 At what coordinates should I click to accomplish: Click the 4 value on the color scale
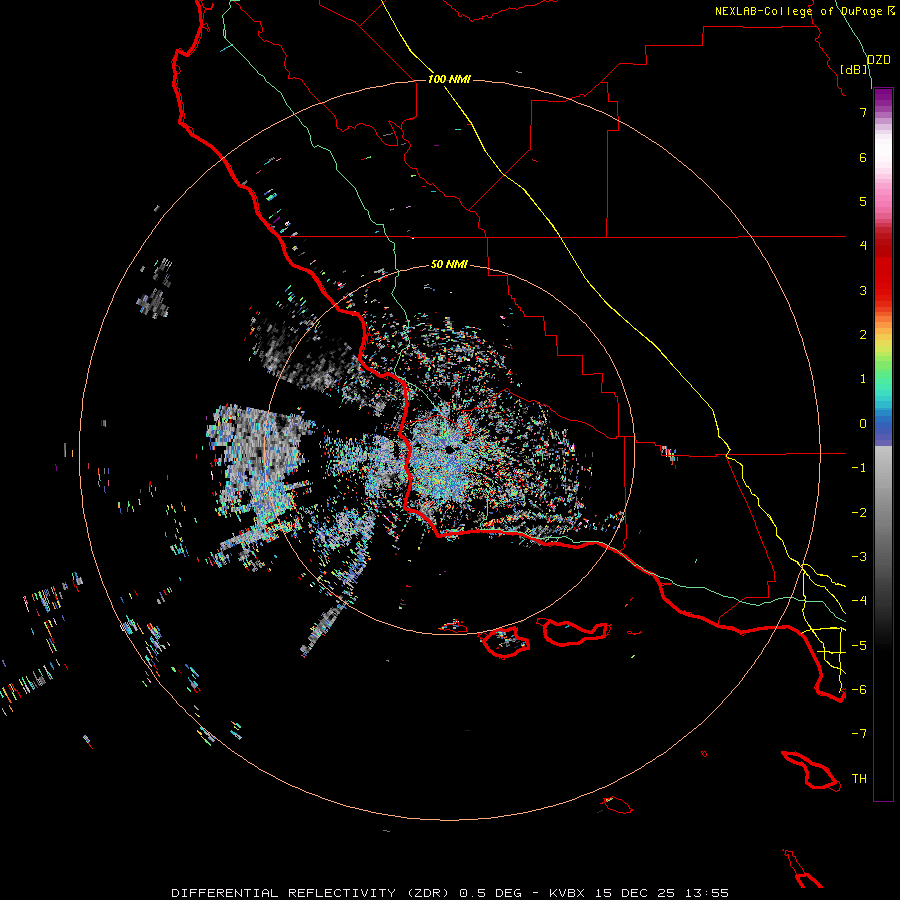point(863,246)
